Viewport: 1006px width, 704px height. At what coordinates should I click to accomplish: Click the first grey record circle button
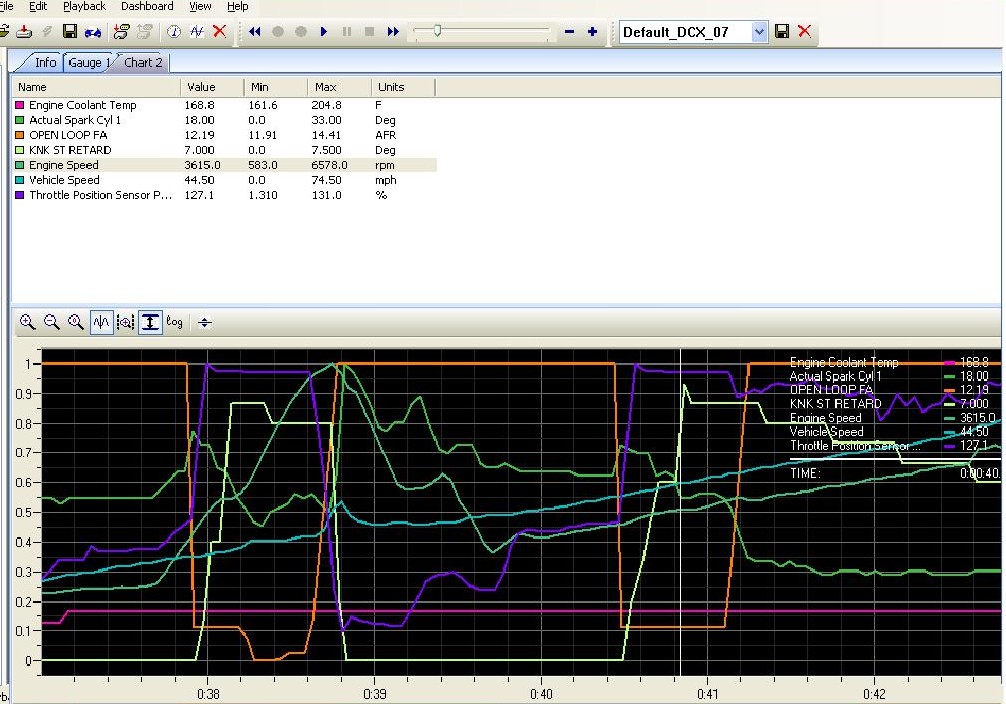278,31
